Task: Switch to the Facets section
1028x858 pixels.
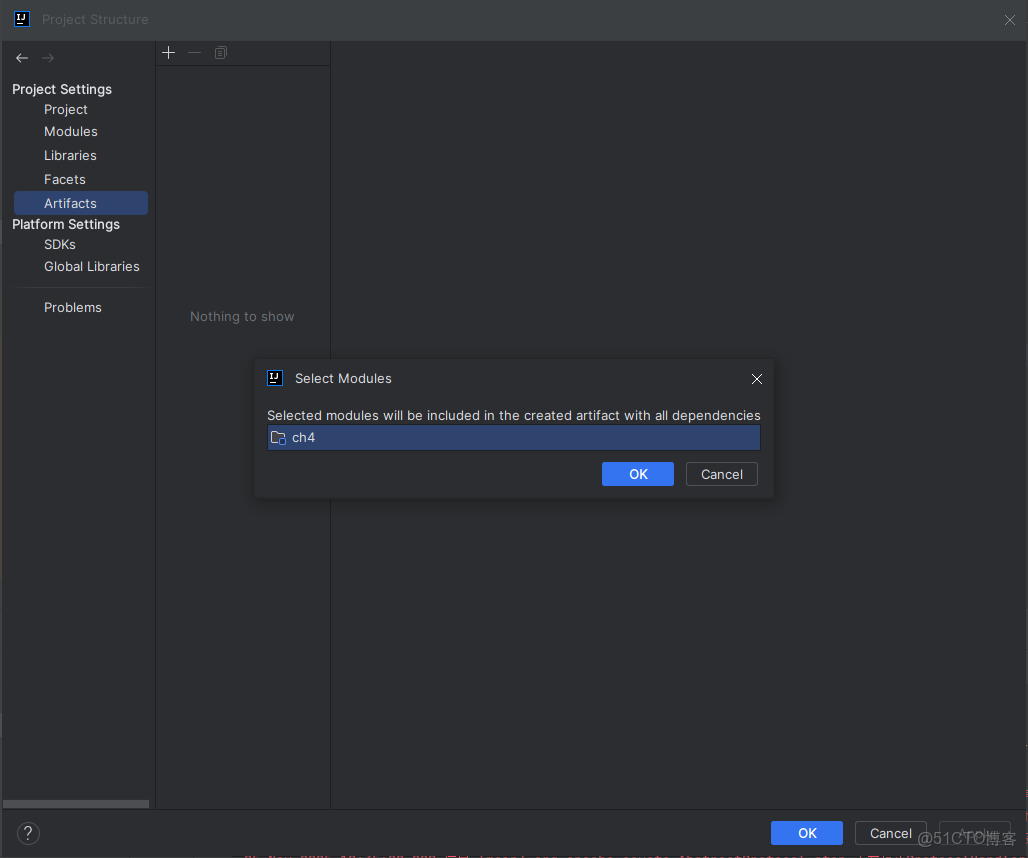Action: (65, 180)
